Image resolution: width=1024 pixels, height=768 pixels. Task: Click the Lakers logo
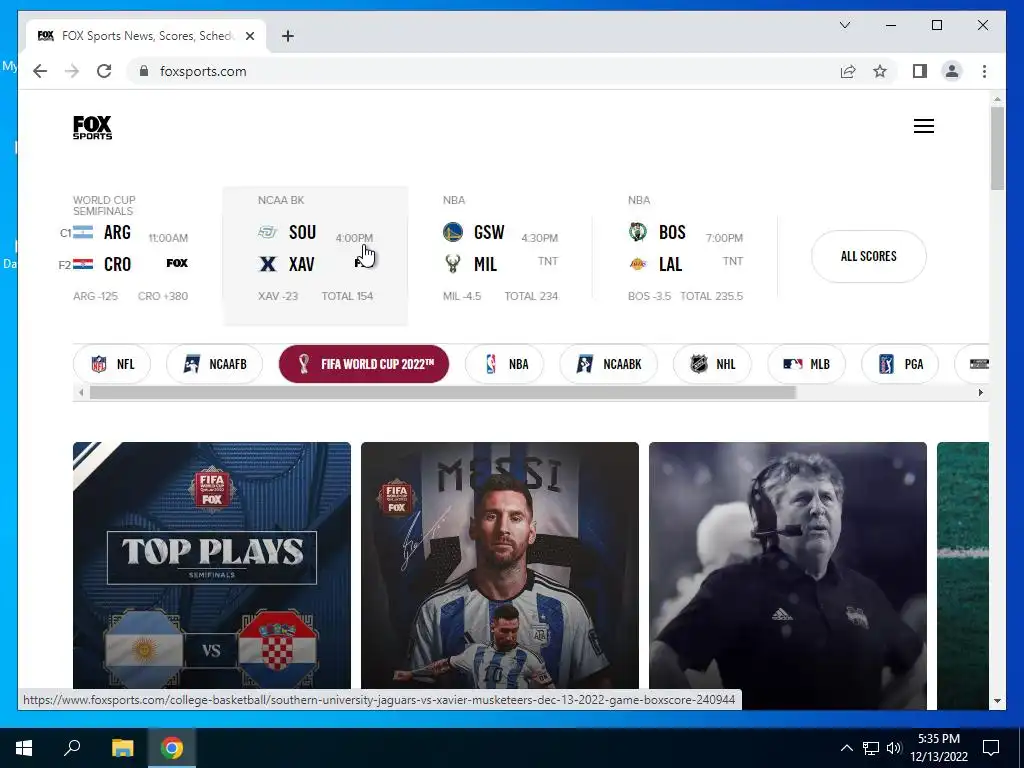click(638, 264)
